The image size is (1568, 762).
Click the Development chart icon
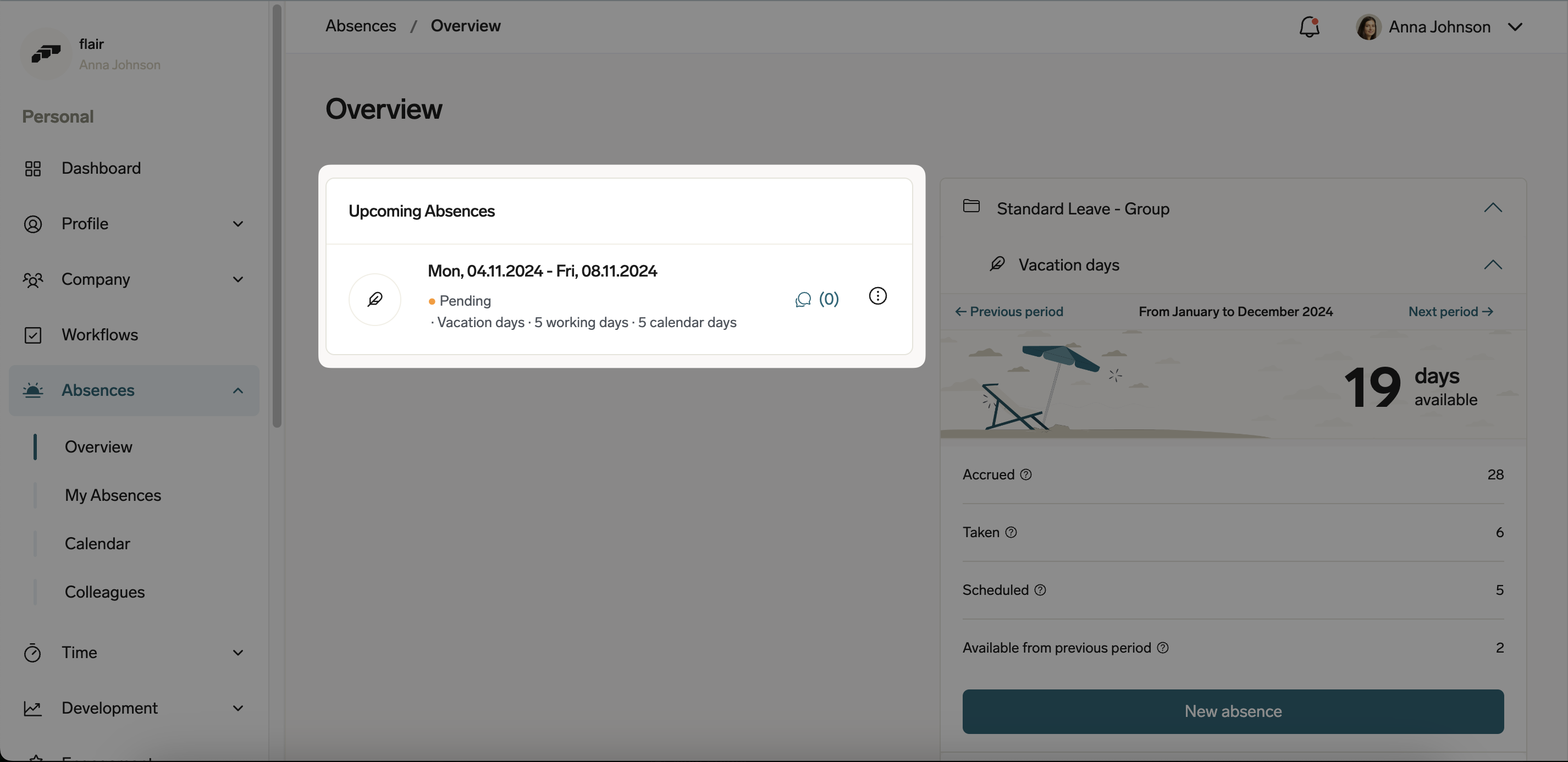[34, 709]
